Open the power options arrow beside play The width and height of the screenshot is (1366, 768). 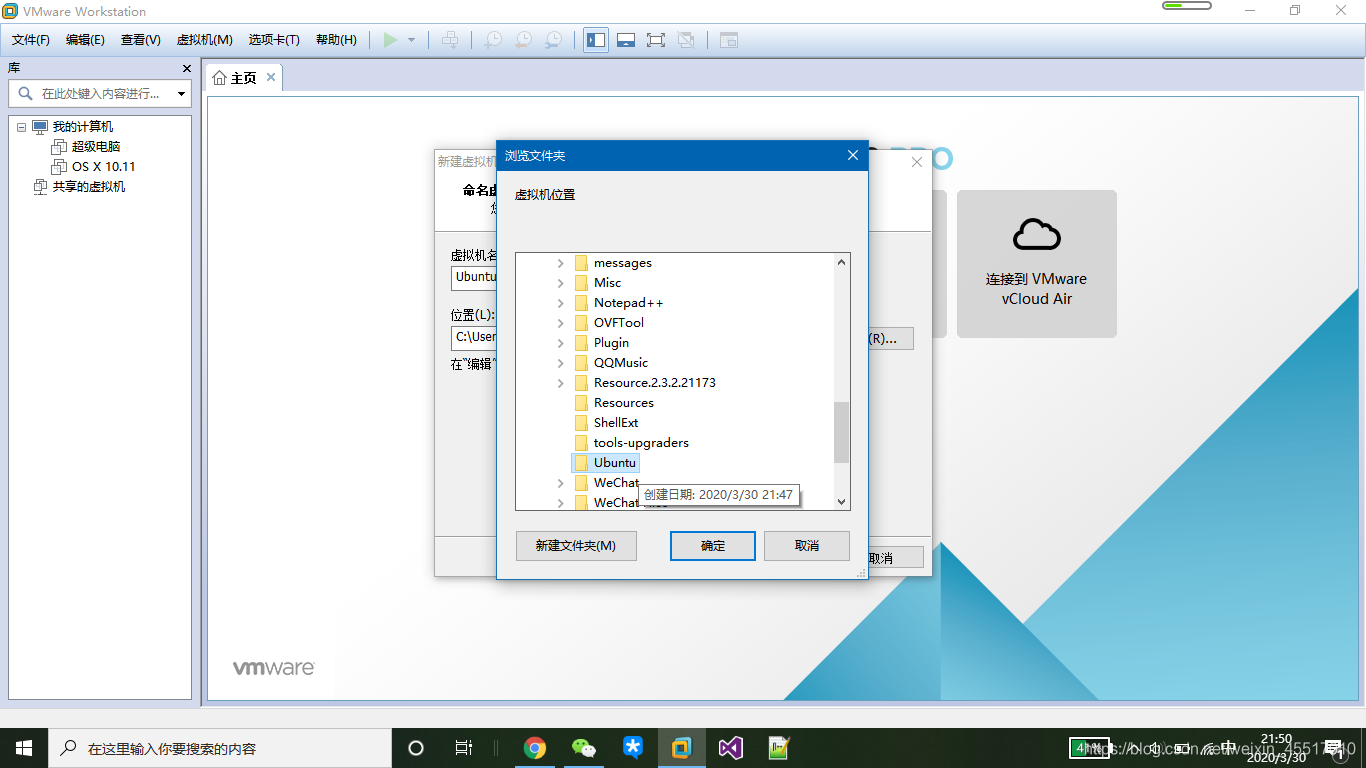tap(411, 40)
